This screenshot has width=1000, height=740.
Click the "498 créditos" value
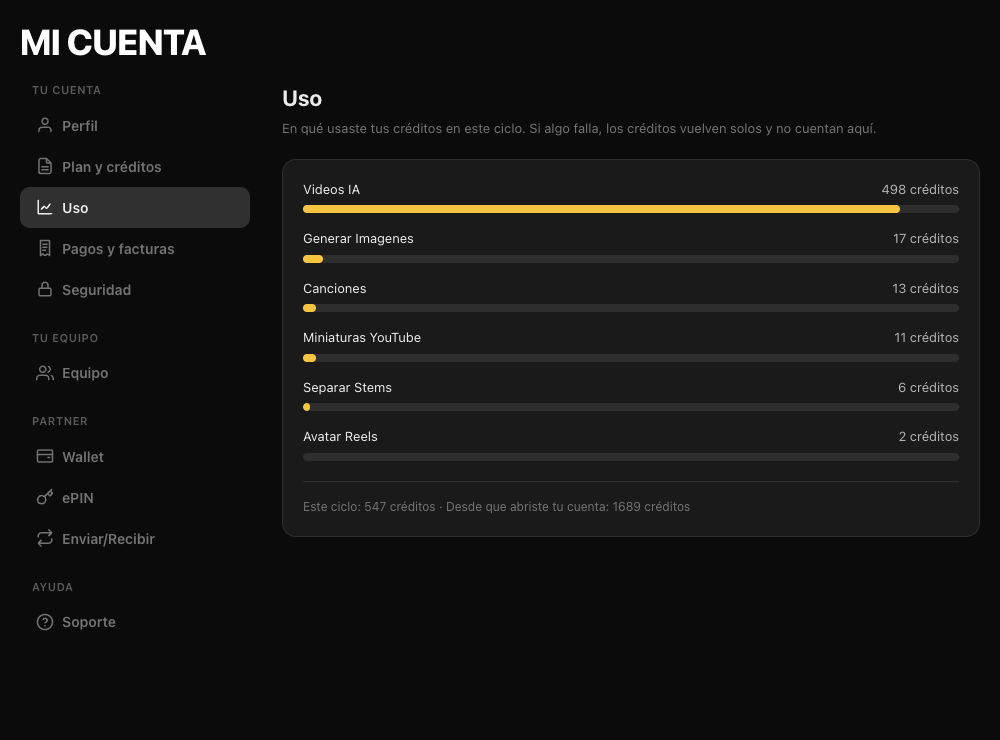click(920, 189)
